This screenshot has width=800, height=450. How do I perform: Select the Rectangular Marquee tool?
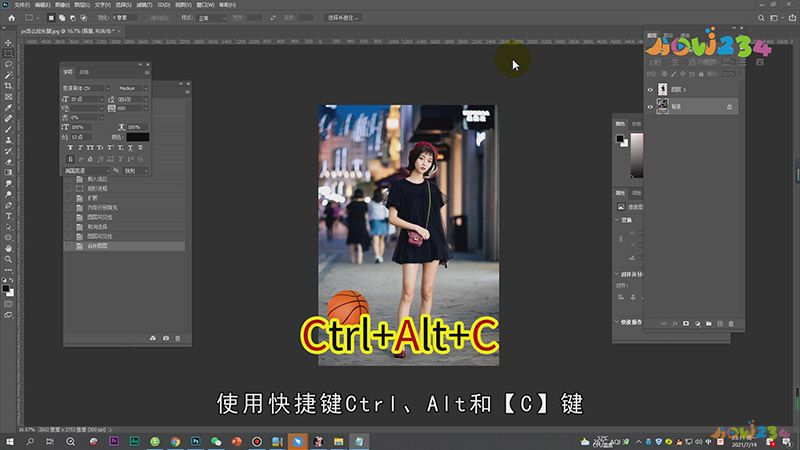(x=8, y=53)
